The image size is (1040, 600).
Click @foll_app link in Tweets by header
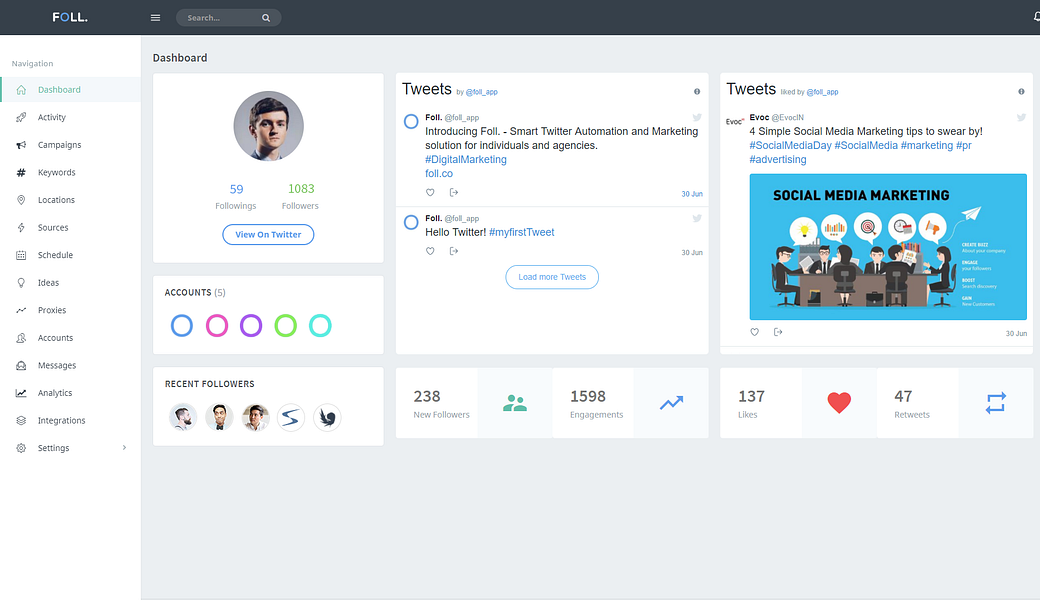482,92
